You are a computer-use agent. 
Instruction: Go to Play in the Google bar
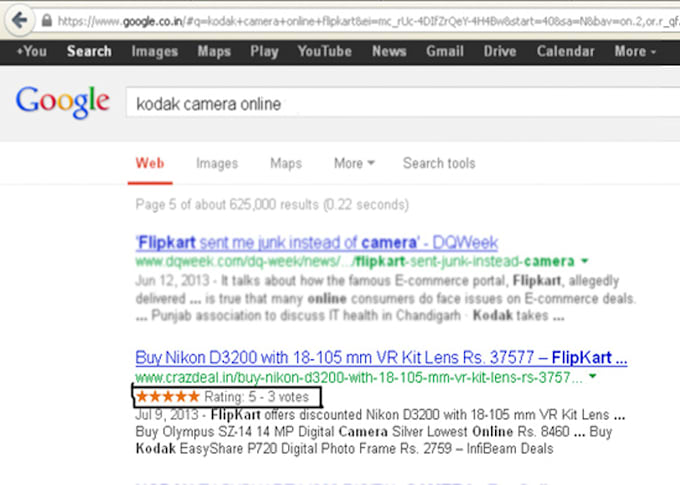pyautogui.click(x=264, y=51)
